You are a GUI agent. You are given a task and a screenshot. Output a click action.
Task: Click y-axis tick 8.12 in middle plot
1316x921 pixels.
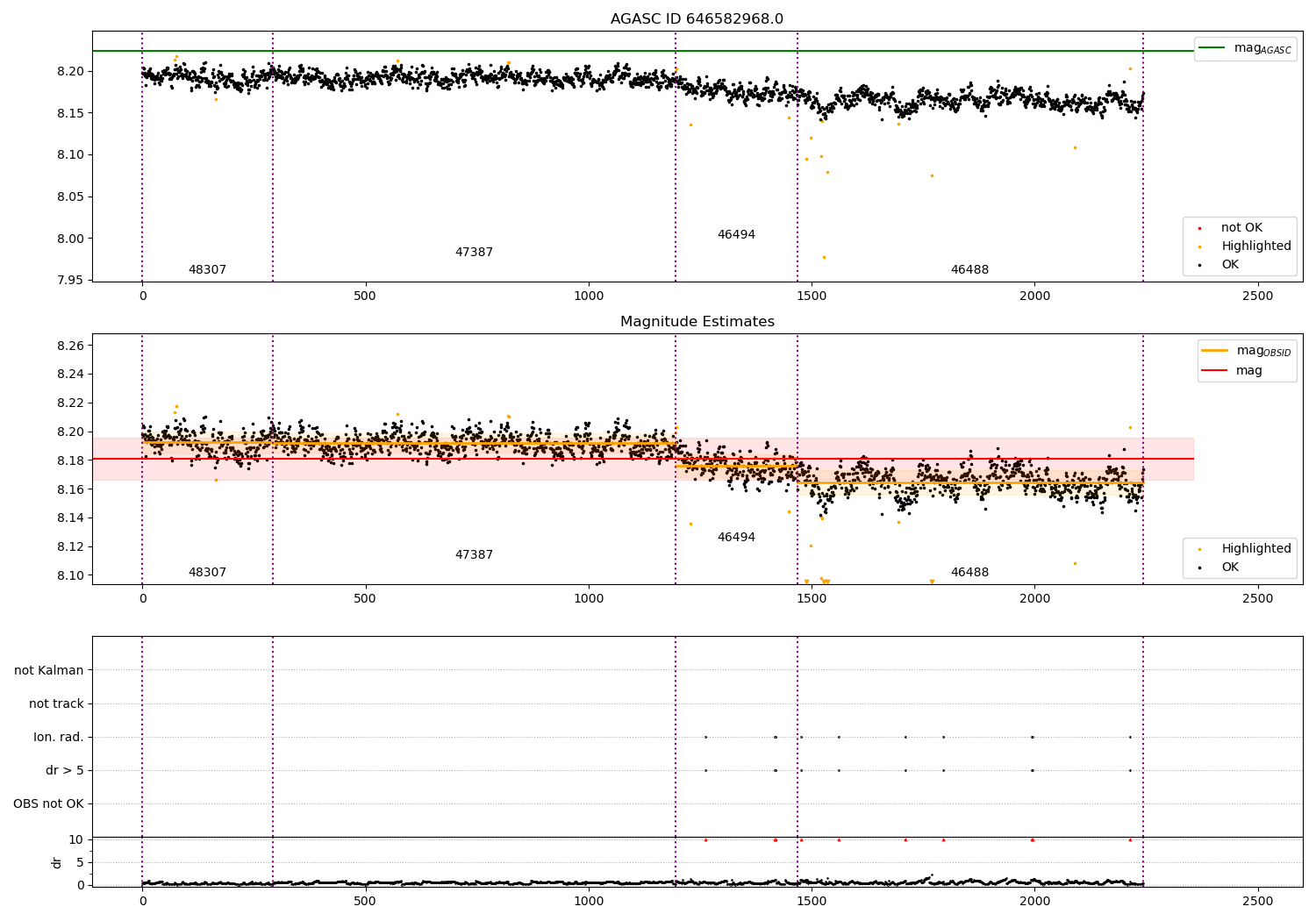click(x=71, y=547)
